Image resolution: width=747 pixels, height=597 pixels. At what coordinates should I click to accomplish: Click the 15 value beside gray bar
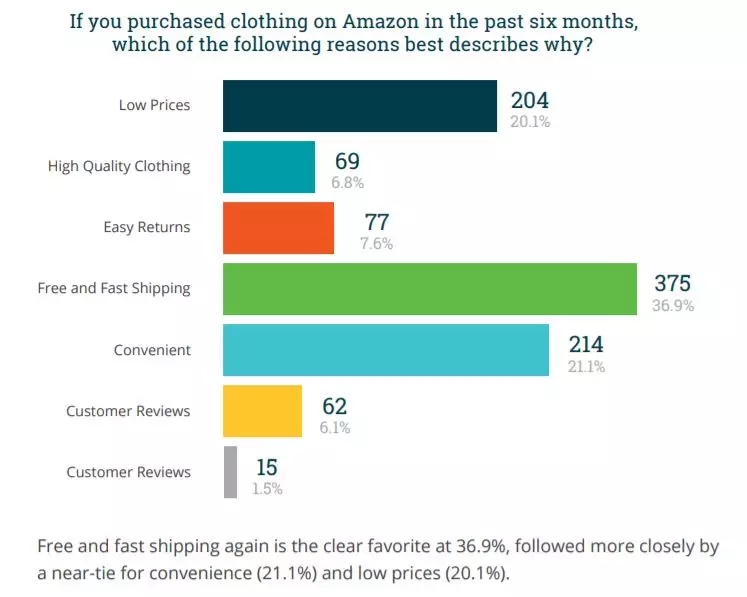267,467
